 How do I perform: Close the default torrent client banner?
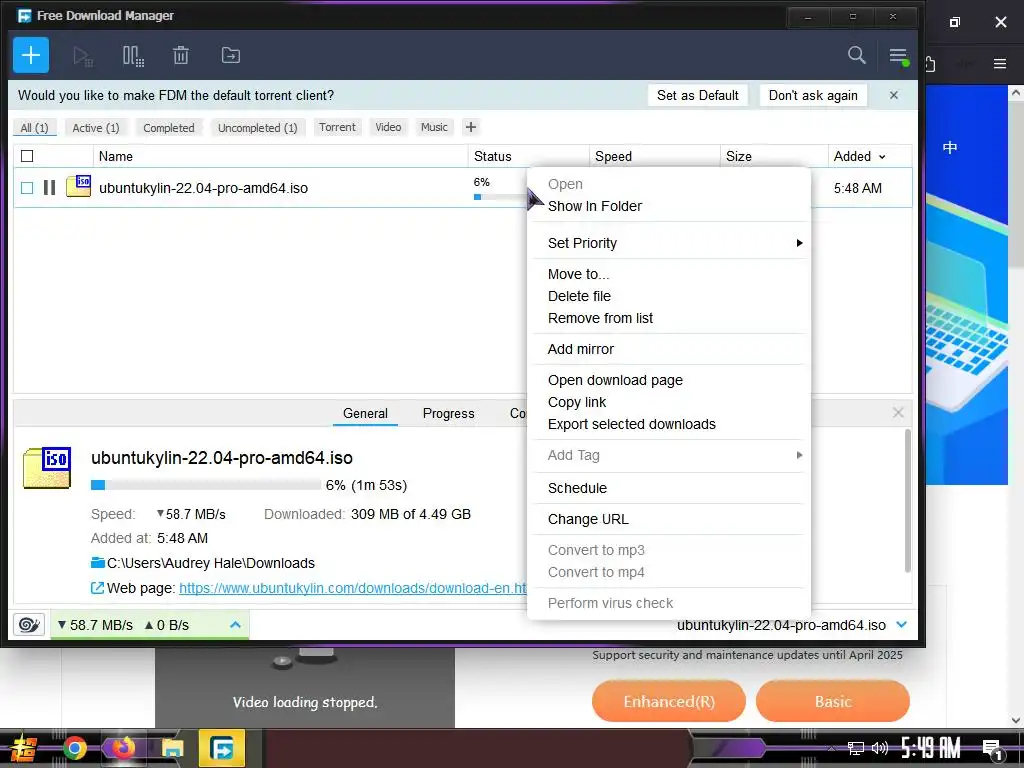coord(894,95)
